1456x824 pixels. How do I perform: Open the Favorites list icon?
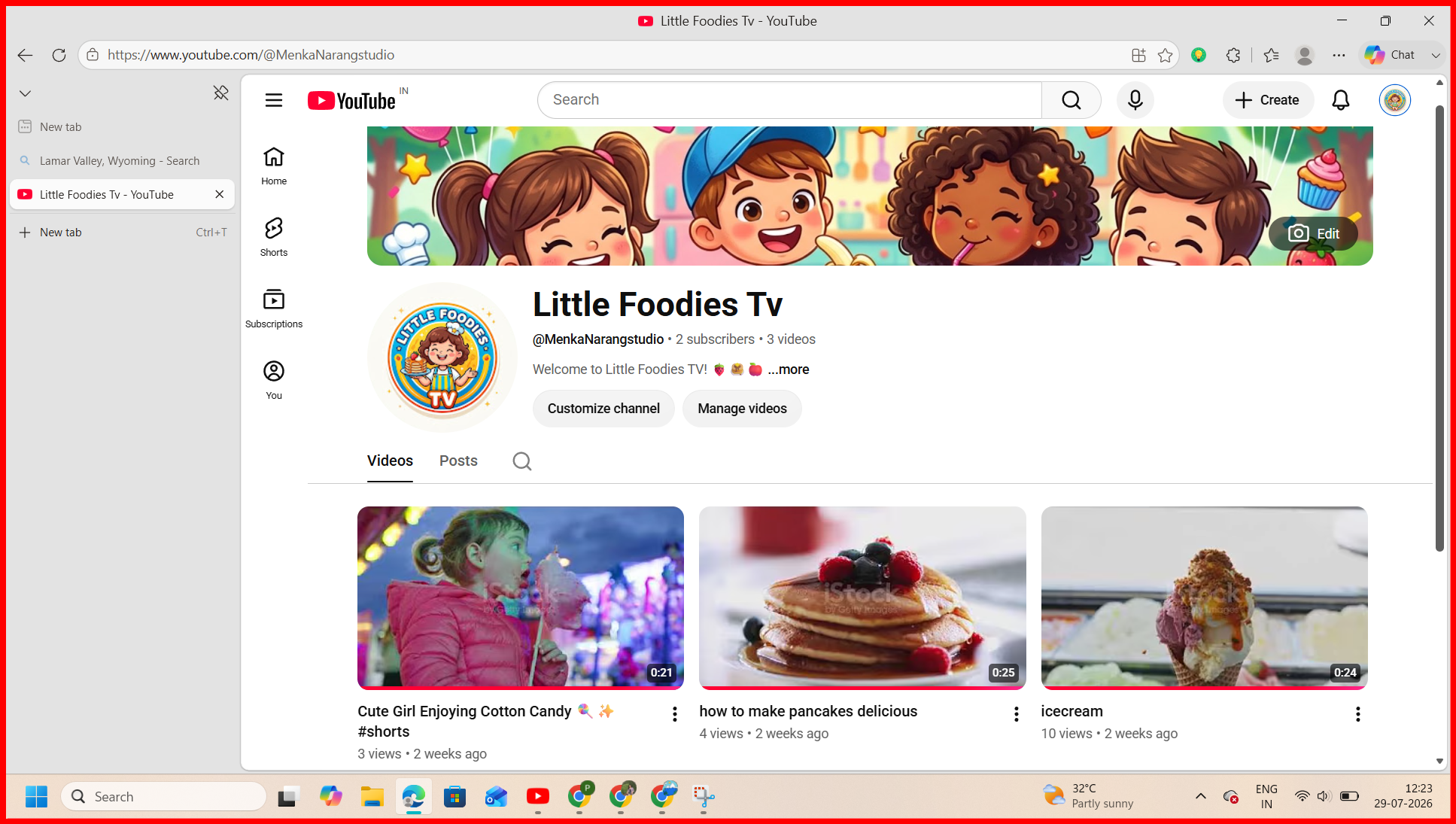1271,55
